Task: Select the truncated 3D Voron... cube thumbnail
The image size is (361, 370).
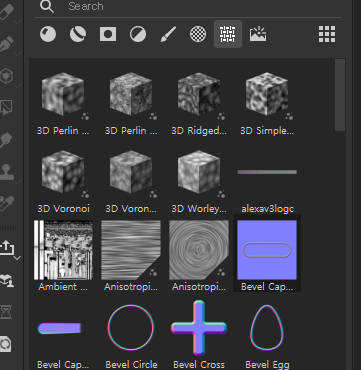Action: point(131,172)
